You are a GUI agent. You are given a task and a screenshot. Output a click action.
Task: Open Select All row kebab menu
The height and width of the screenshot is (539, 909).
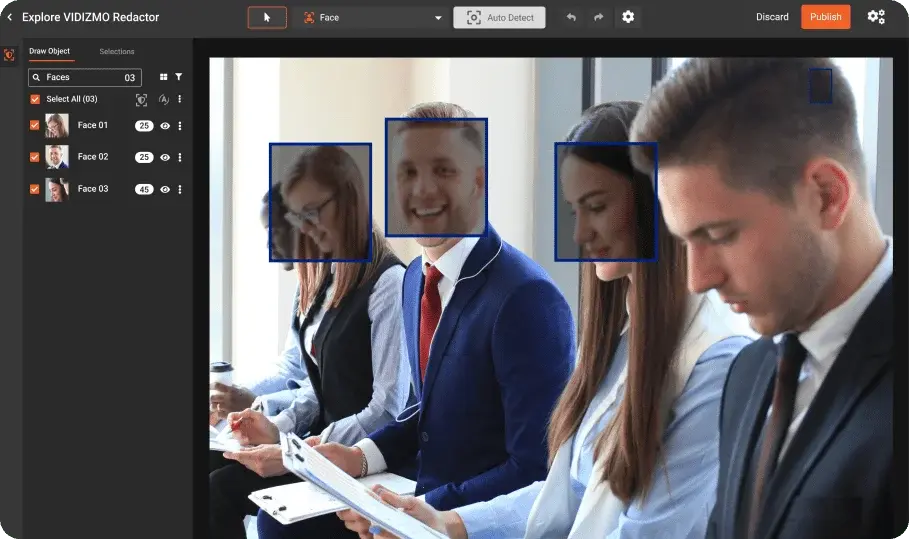(180, 100)
